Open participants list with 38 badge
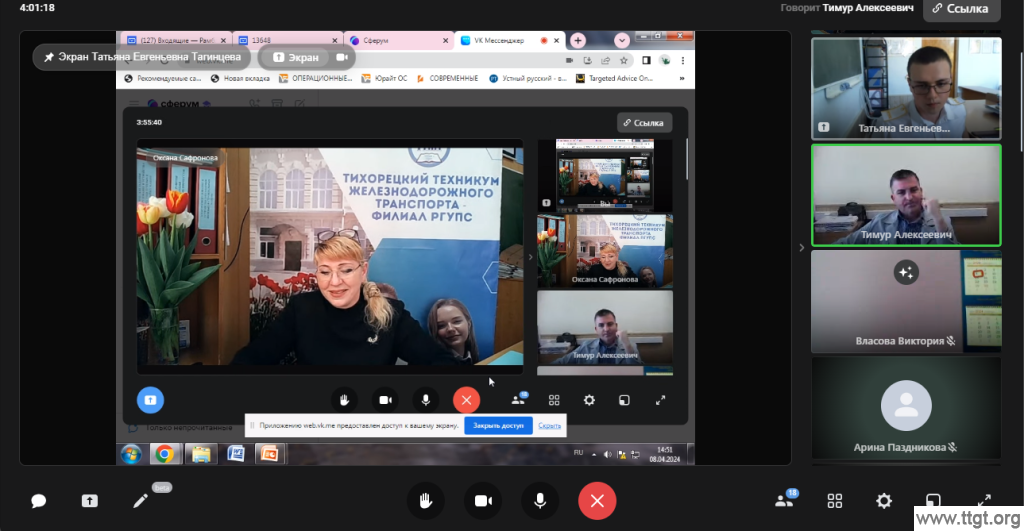The height and width of the screenshot is (531, 1024). coord(785,500)
